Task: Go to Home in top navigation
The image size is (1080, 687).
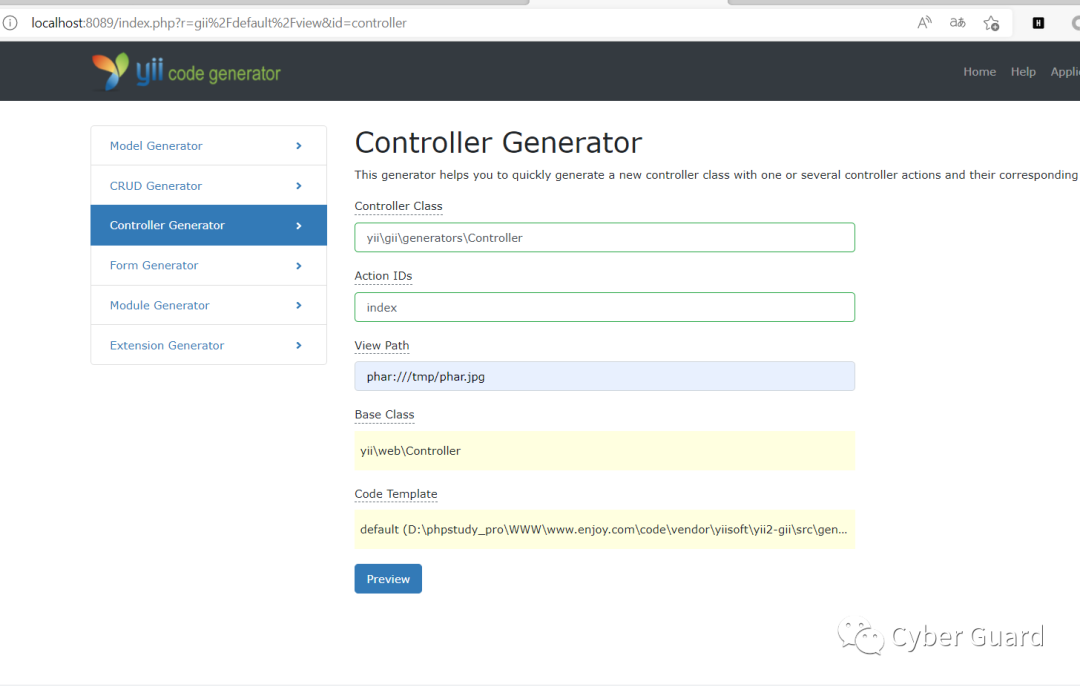Action: click(979, 72)
